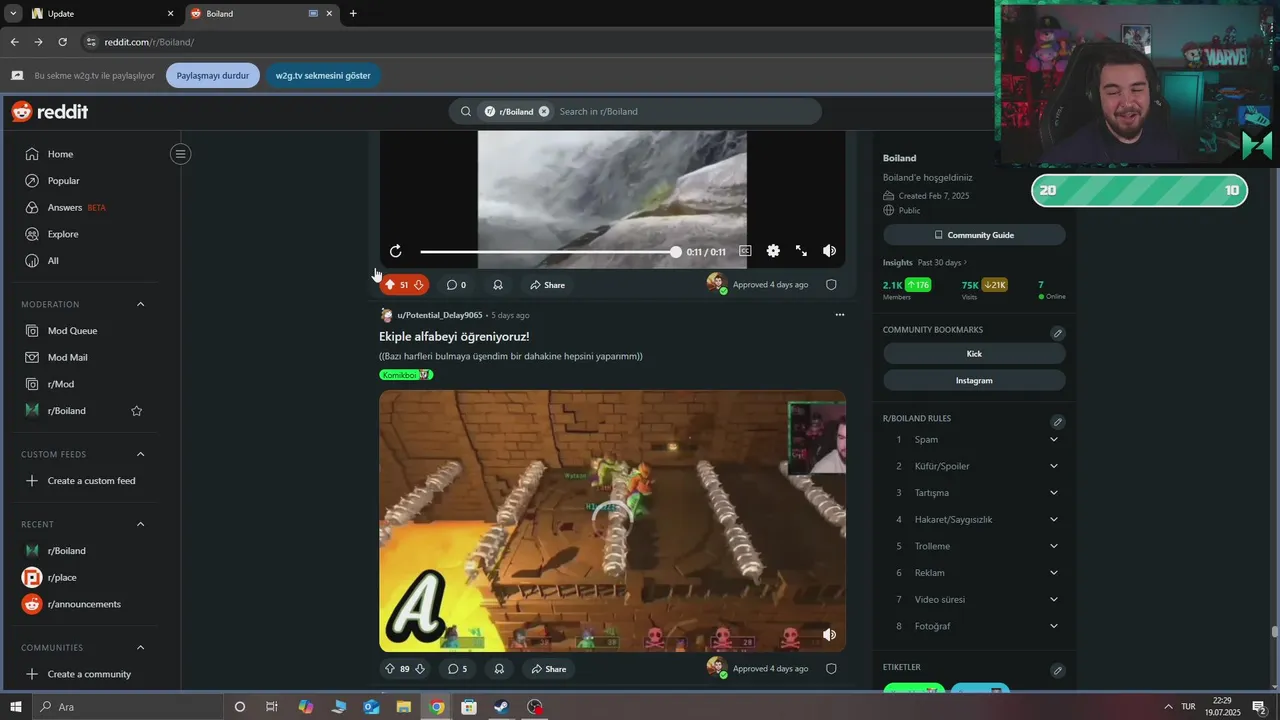
Task: Downvote the post with 89 votes
Action: pyautogui.click(x=420, y=669)
